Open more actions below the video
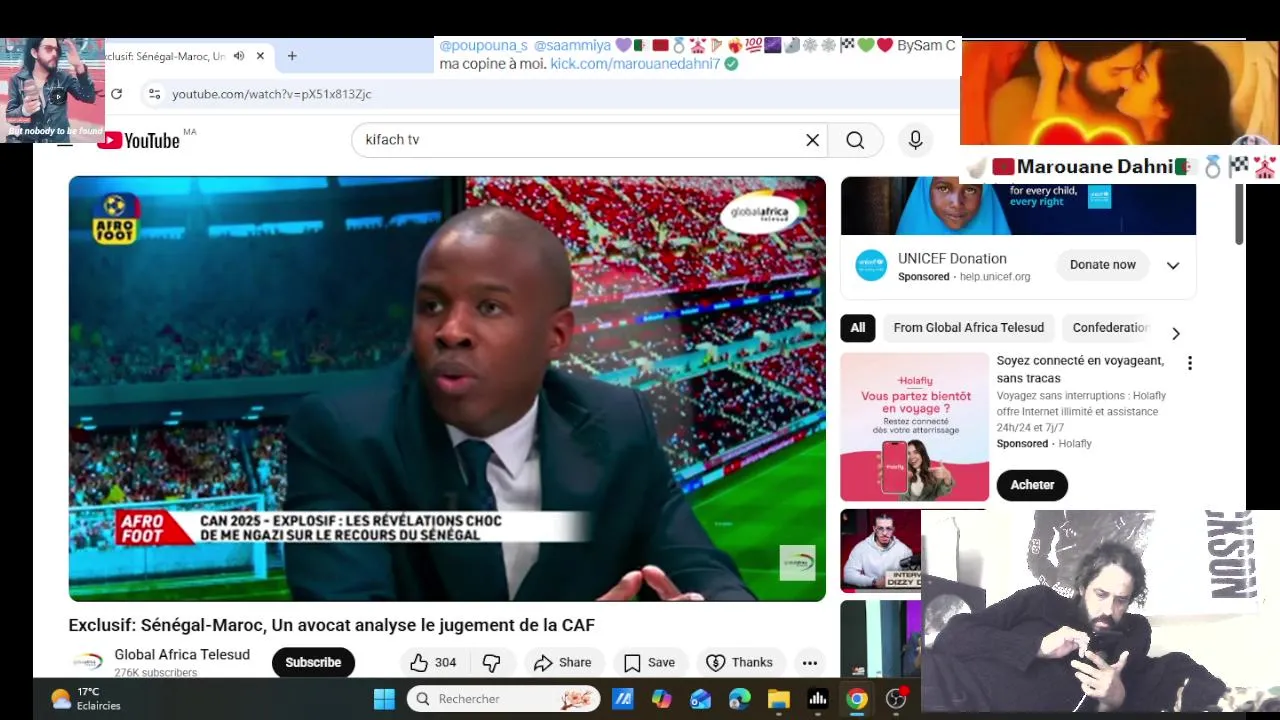 coord(810,662)
